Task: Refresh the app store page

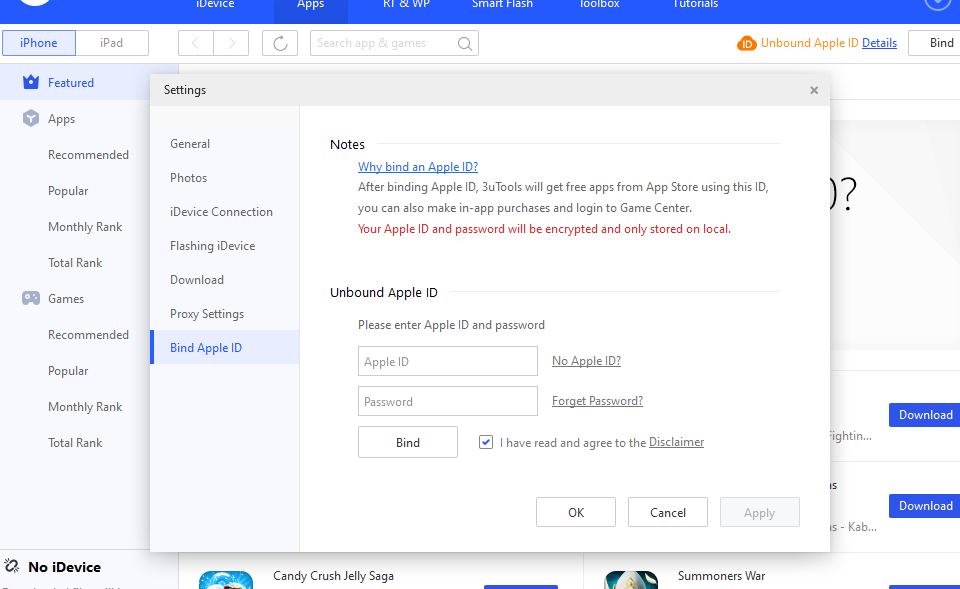Action: [280, 43]
